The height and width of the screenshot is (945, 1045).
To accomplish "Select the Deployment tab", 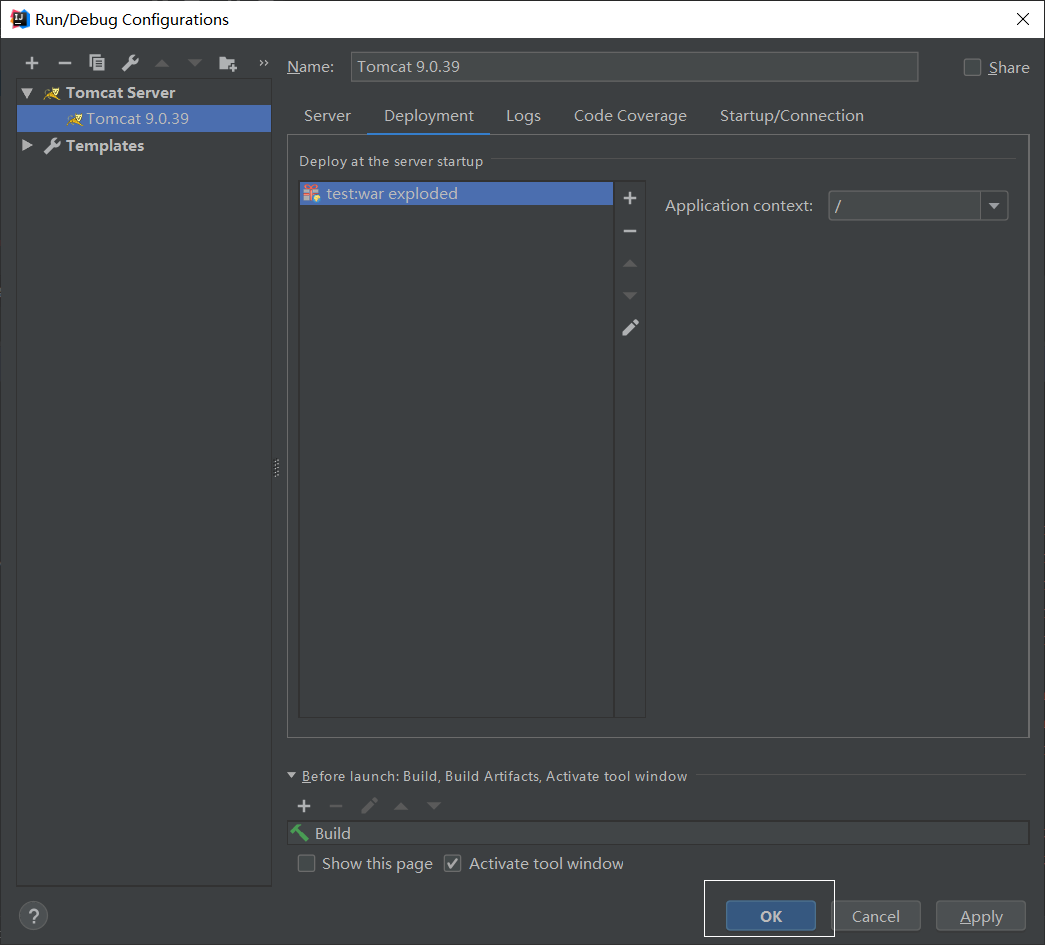I will coord(429,116).
